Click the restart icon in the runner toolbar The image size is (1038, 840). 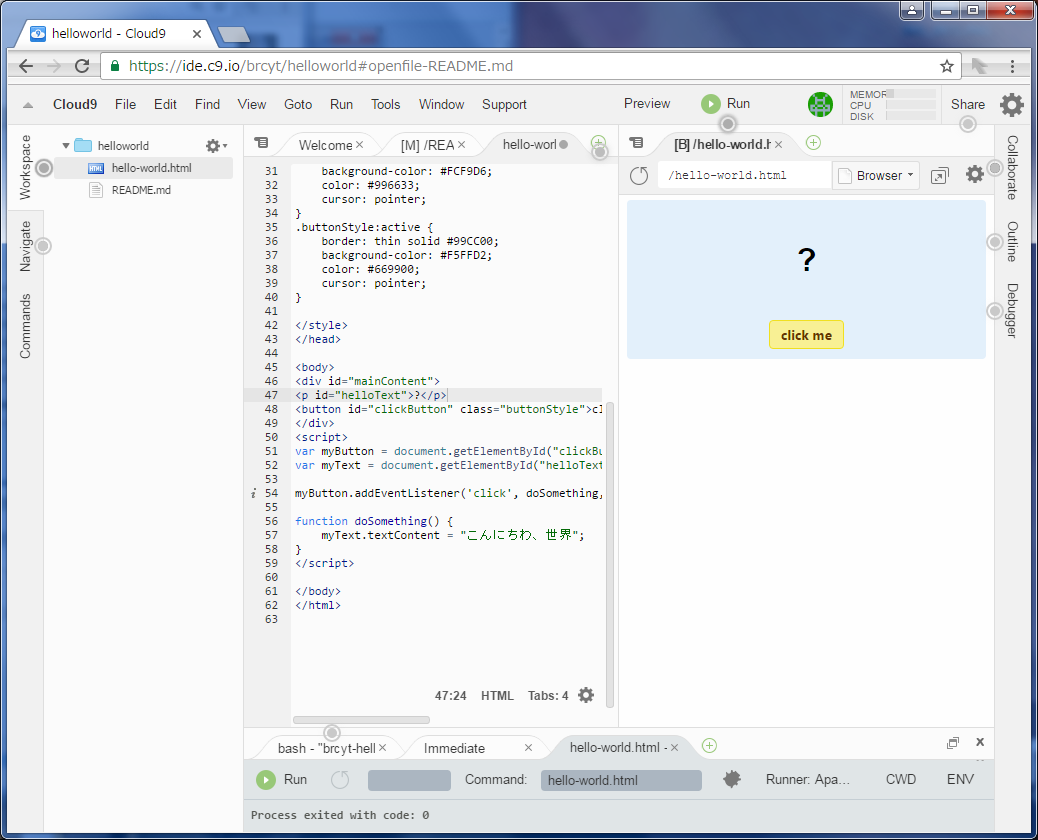(x=340, y=780)
